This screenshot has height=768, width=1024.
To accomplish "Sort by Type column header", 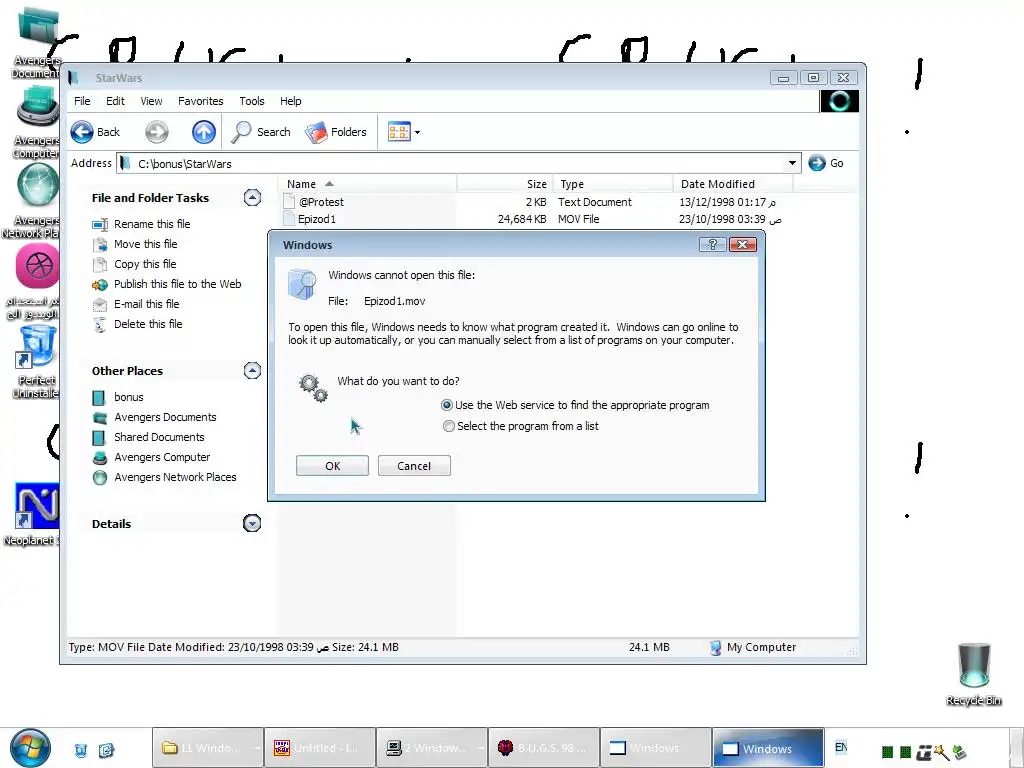I will (x=613, y=184).
